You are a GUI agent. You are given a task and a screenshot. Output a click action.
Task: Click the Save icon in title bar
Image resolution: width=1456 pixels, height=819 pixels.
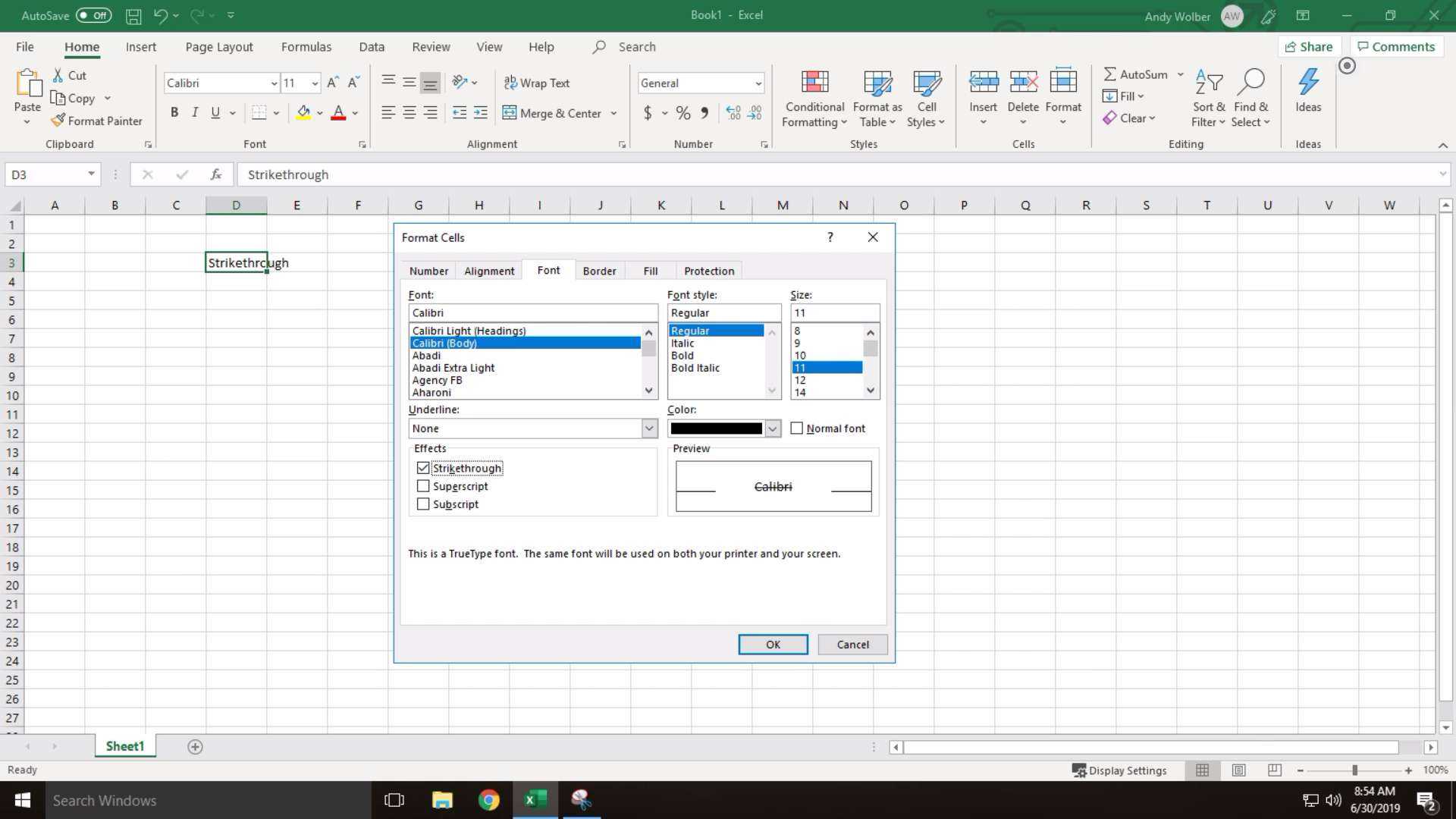tap(133, 15)
